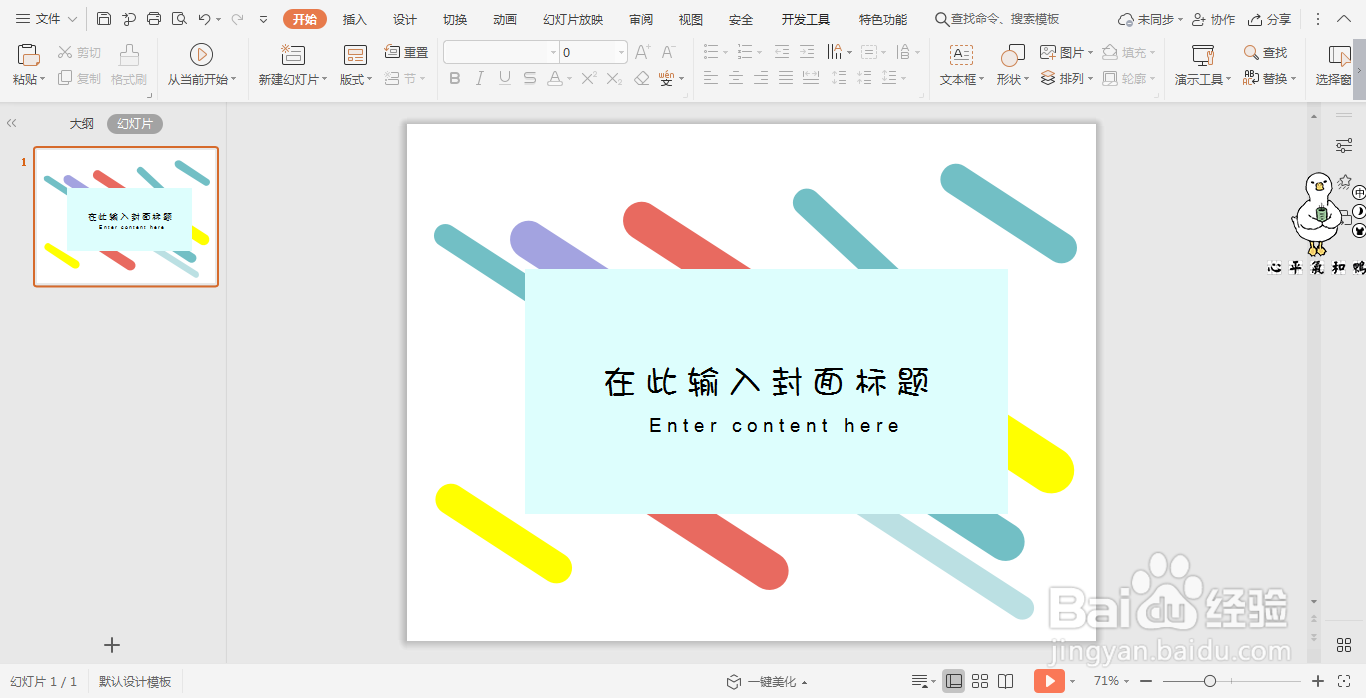Click the subscript X₂ icon

(x=615, y=78)
